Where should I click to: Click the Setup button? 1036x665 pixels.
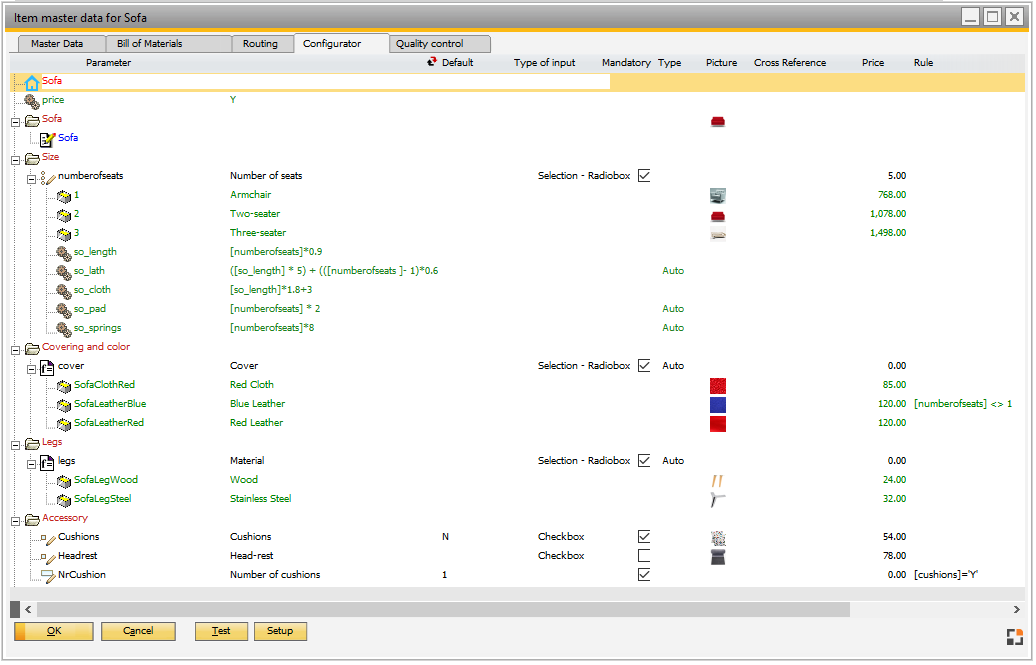coord(280,631)
